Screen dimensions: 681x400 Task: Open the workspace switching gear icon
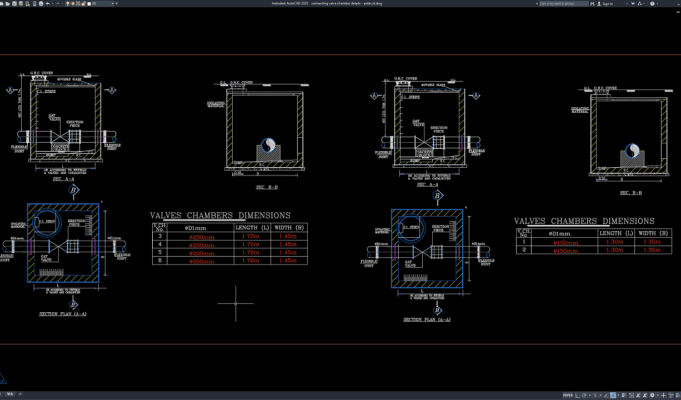[652, 396]
